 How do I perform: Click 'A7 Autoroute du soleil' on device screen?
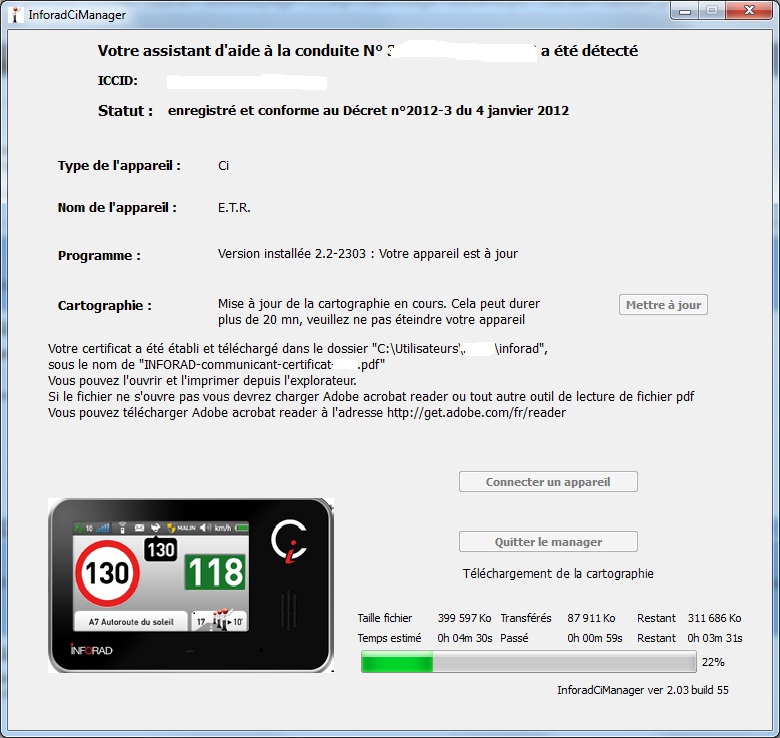[131, 622]
